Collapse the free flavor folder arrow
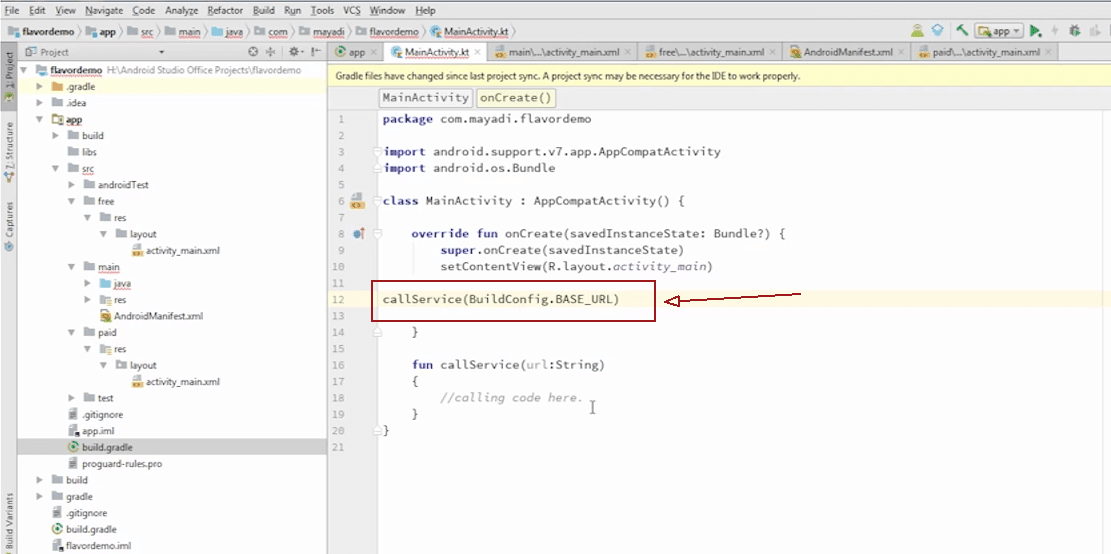Screen dimensions: 1111x554 (x=72, y=201)
